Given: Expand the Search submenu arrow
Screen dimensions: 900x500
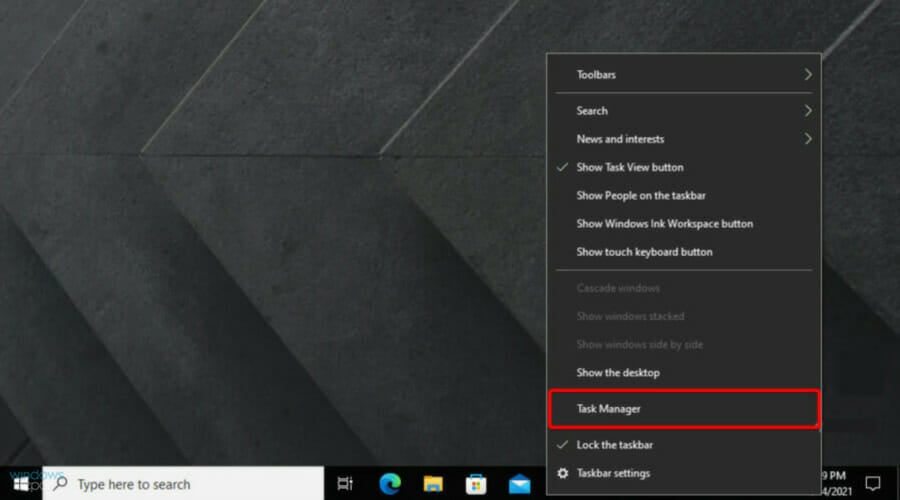Looking at the screenshot, I should point(808,111).
